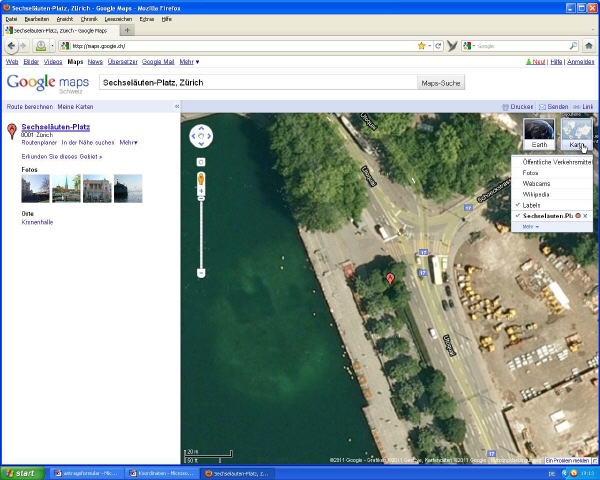Click In der Nähe suchen
Viewport: 600px width, 480px height.
[x=88, y=142]
